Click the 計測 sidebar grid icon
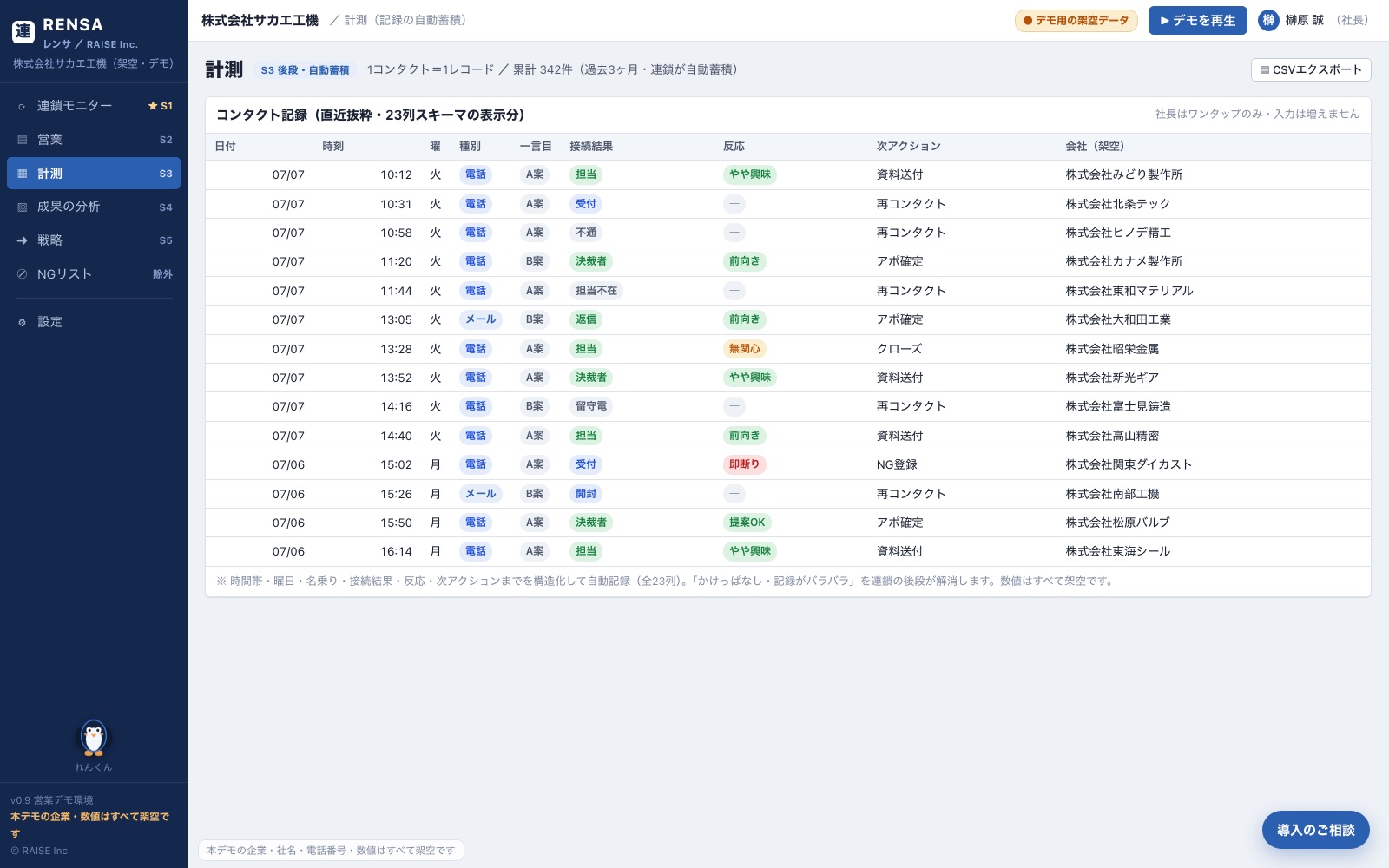The image size is (1389, 868). 22,174
